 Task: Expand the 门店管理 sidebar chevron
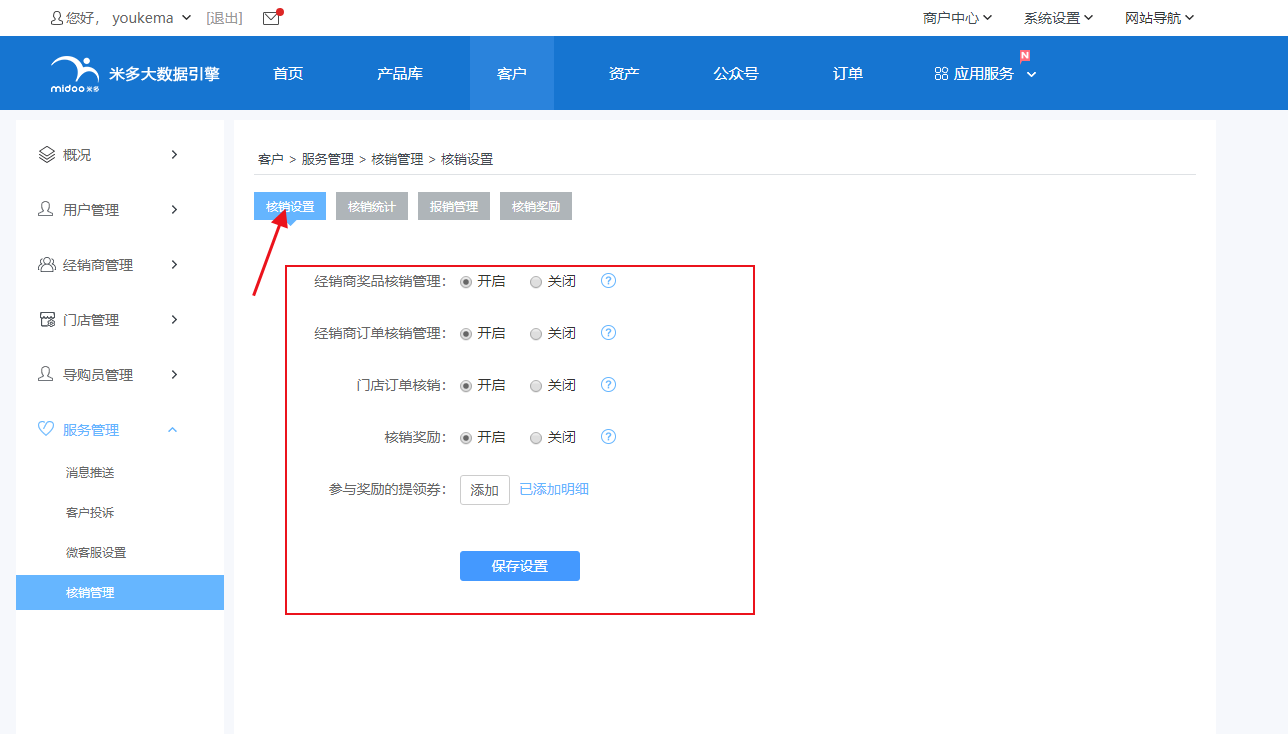(174, 319)
